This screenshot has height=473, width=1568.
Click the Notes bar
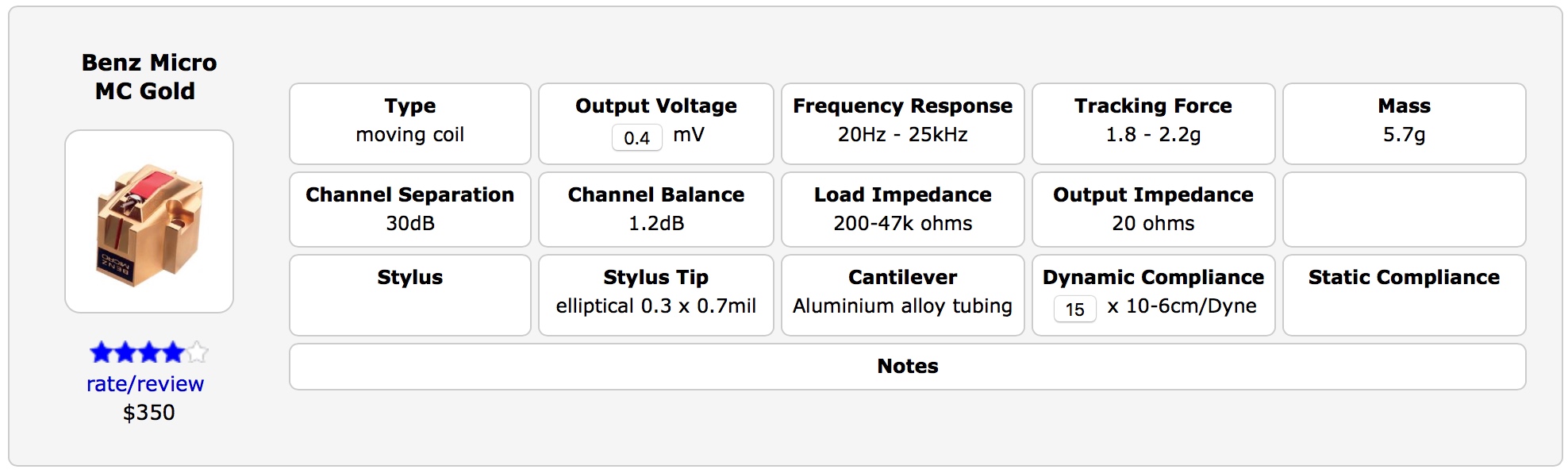coord(907,367)
